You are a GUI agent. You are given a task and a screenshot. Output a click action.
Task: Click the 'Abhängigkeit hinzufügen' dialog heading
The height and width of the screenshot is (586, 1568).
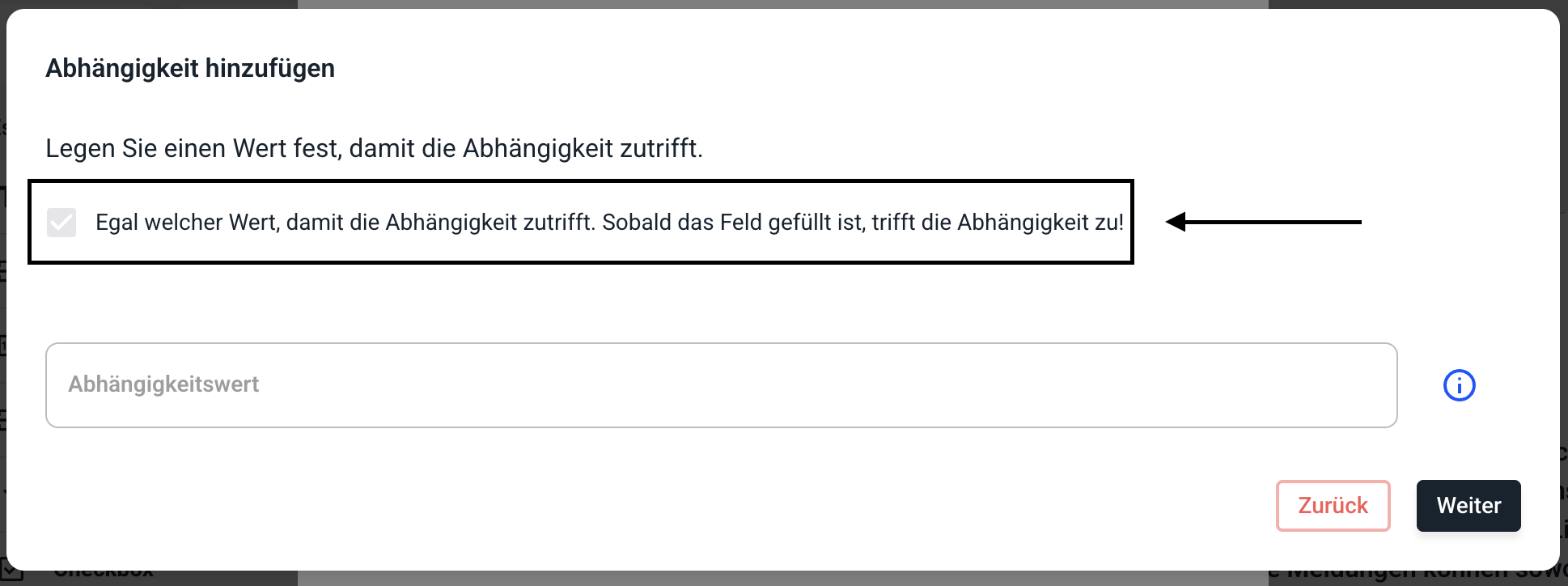click(x=190, y=68)
